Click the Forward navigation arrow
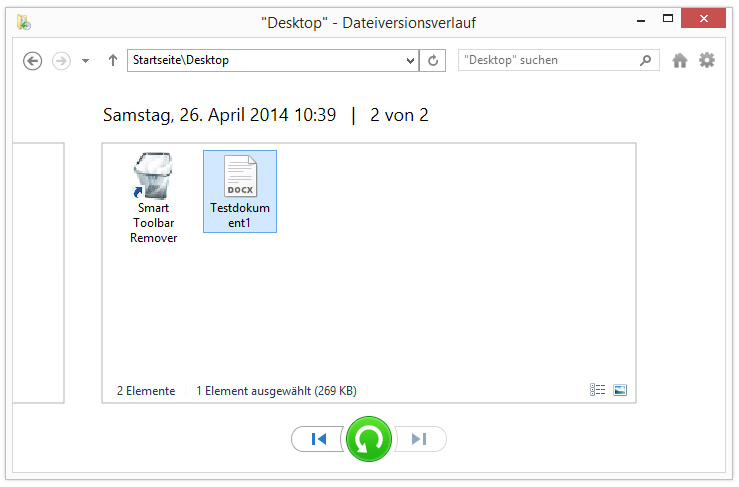Screen dimensions: 739x487 [61, 61]
